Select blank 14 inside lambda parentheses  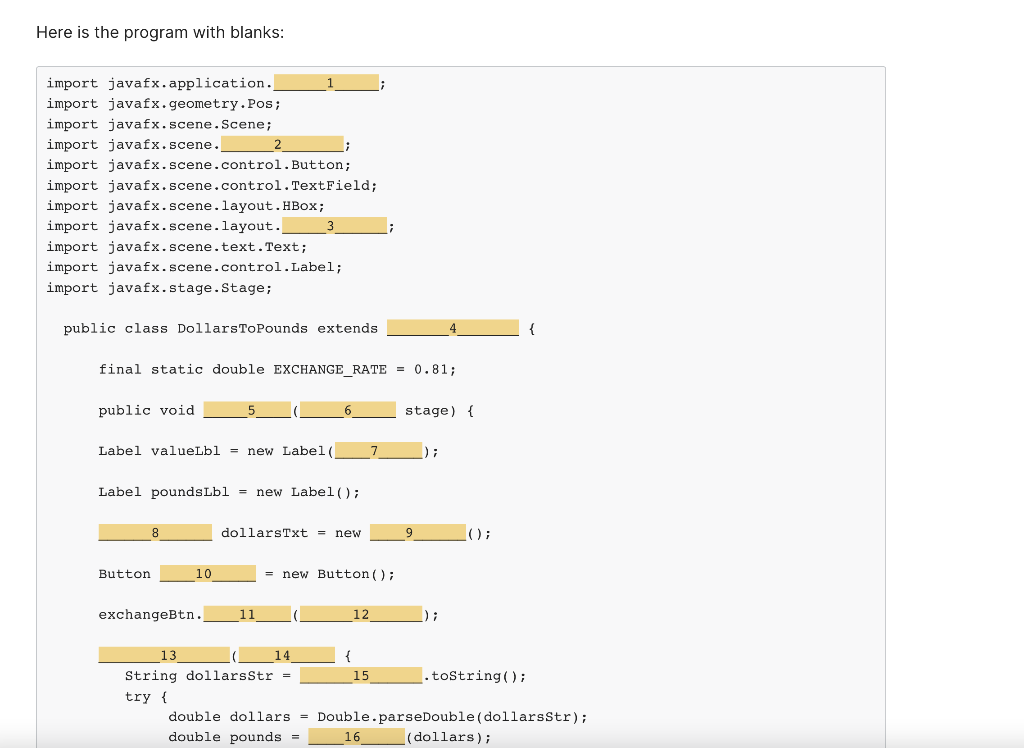(285, 655)
